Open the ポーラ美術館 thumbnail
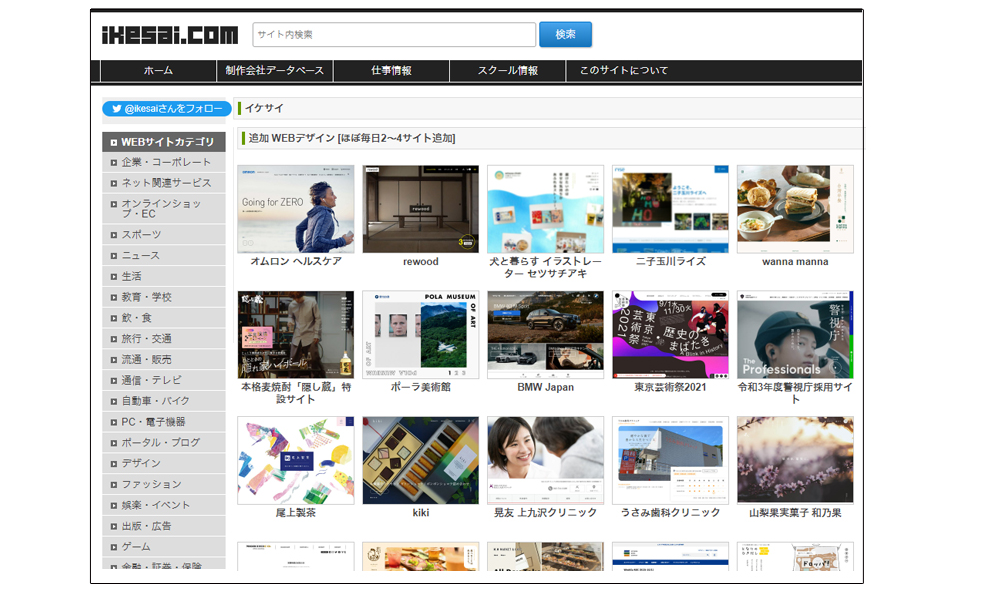The width and height of the screenshot is (1000, 589). (x=420, y=335)
